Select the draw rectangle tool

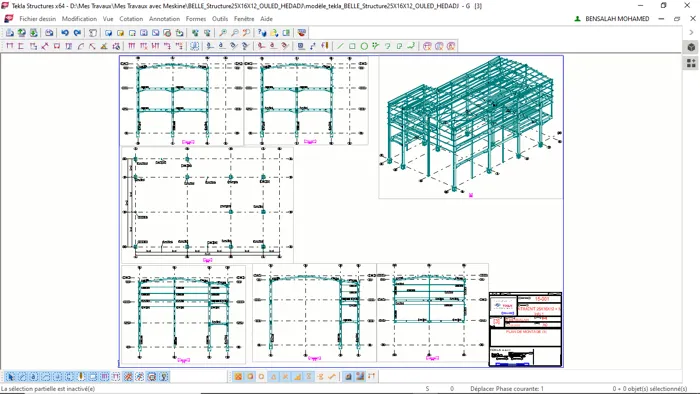point(352,46)
